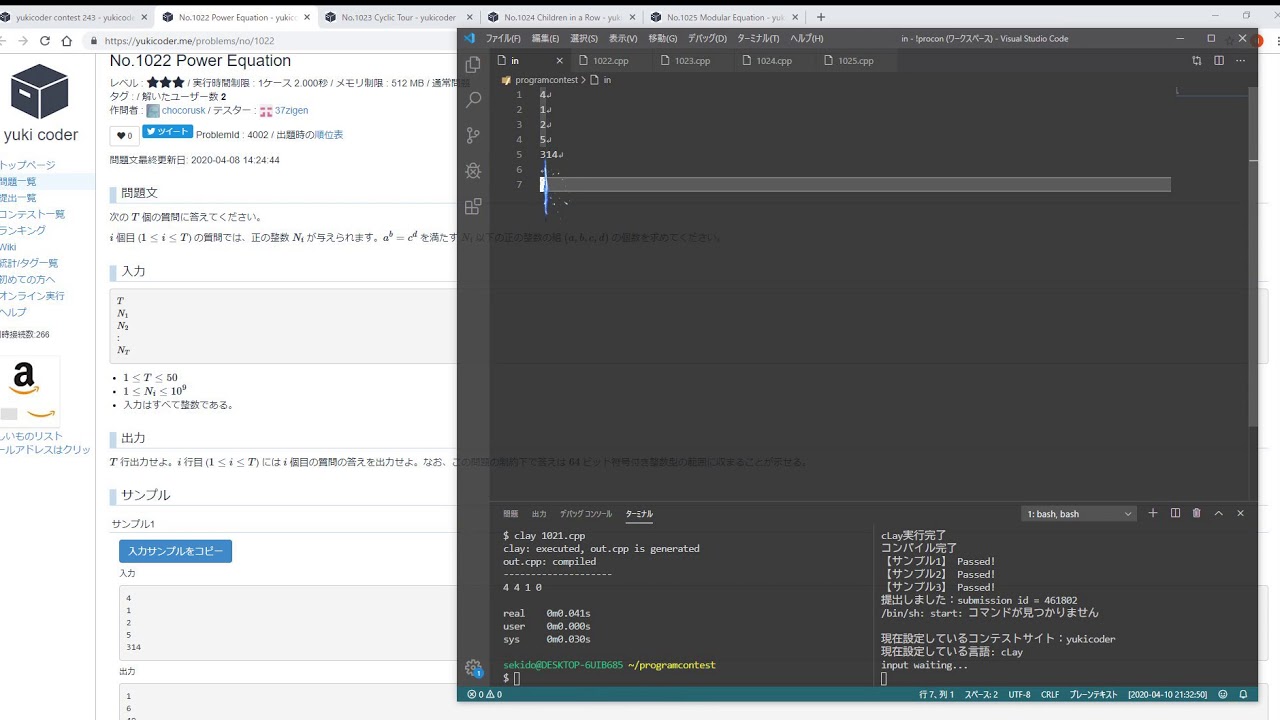Screen dimensions: 1280x720
Task: Open the Manage gear in the activity bar
Action: point(473,667)
